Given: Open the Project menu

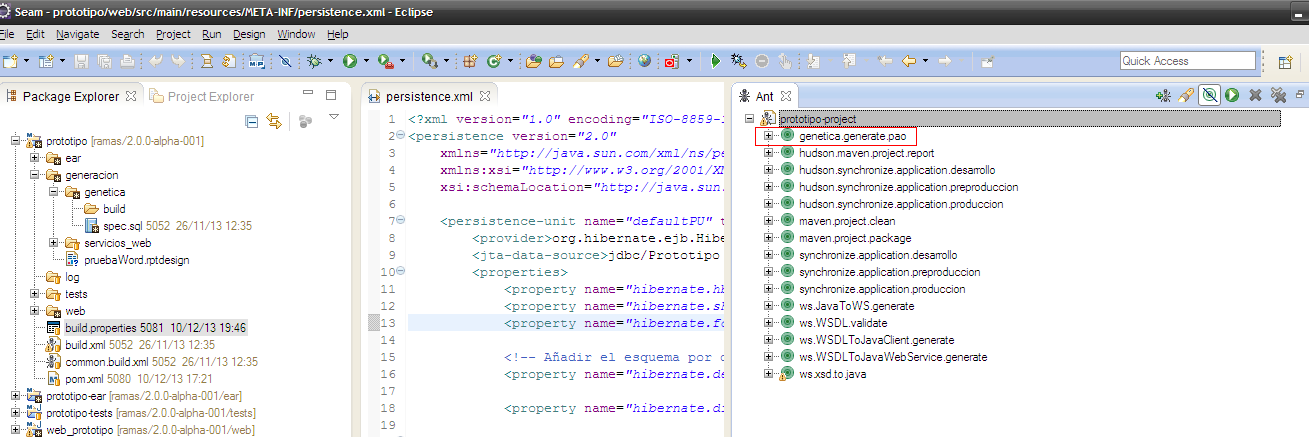Looking at the screenshot, I should pos(173,34).
